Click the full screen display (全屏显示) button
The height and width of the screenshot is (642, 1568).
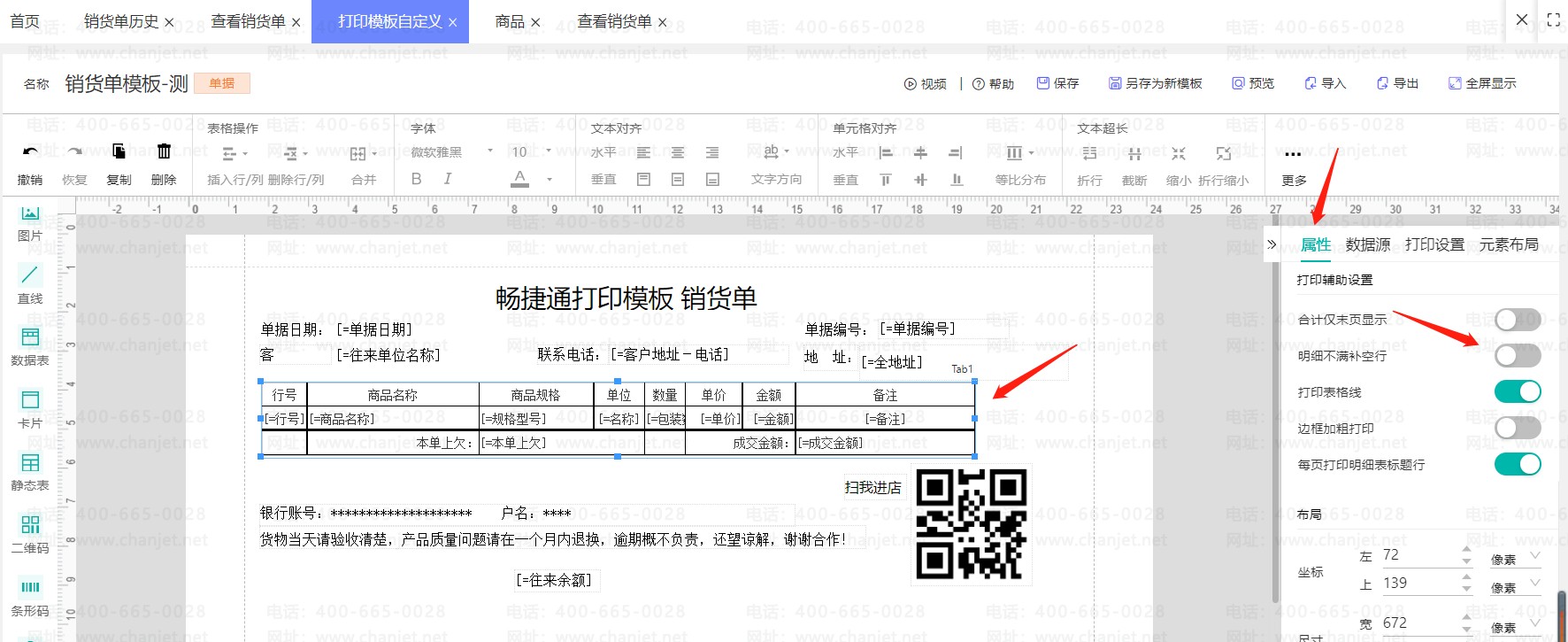pyautogui.click(x=1482, y=83)
